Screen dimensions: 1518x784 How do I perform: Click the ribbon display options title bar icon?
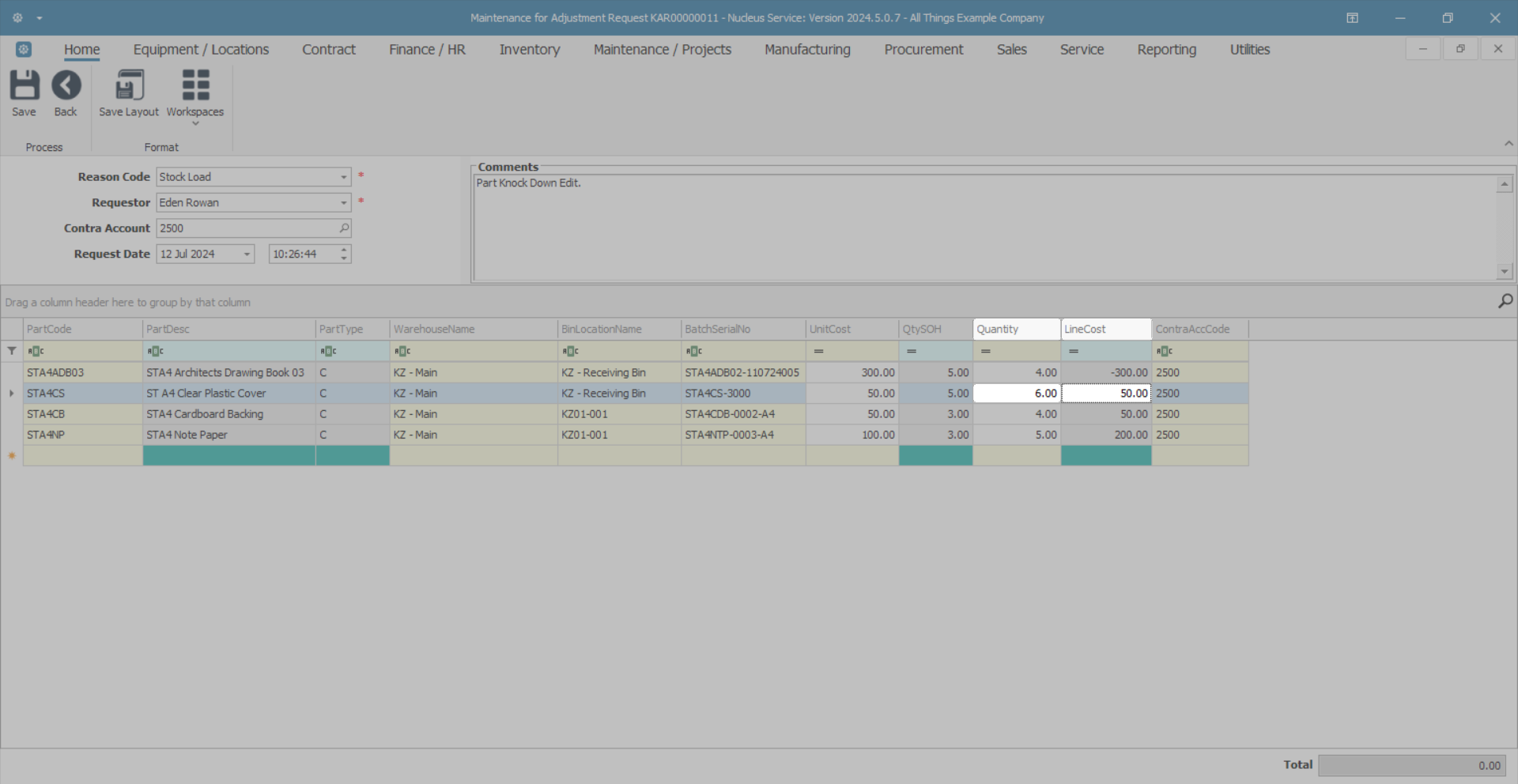coord(1352,17)
